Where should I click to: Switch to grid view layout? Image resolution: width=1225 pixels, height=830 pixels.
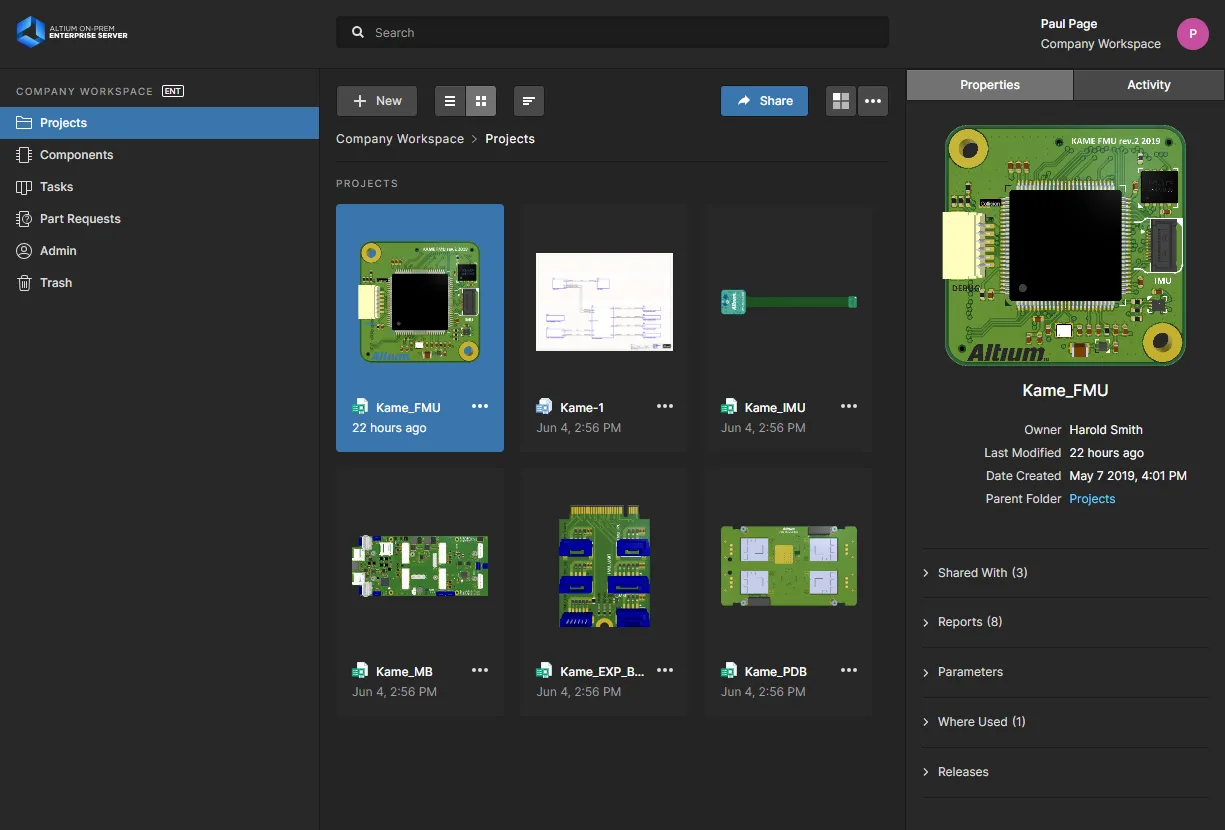(x=481, y=101)
